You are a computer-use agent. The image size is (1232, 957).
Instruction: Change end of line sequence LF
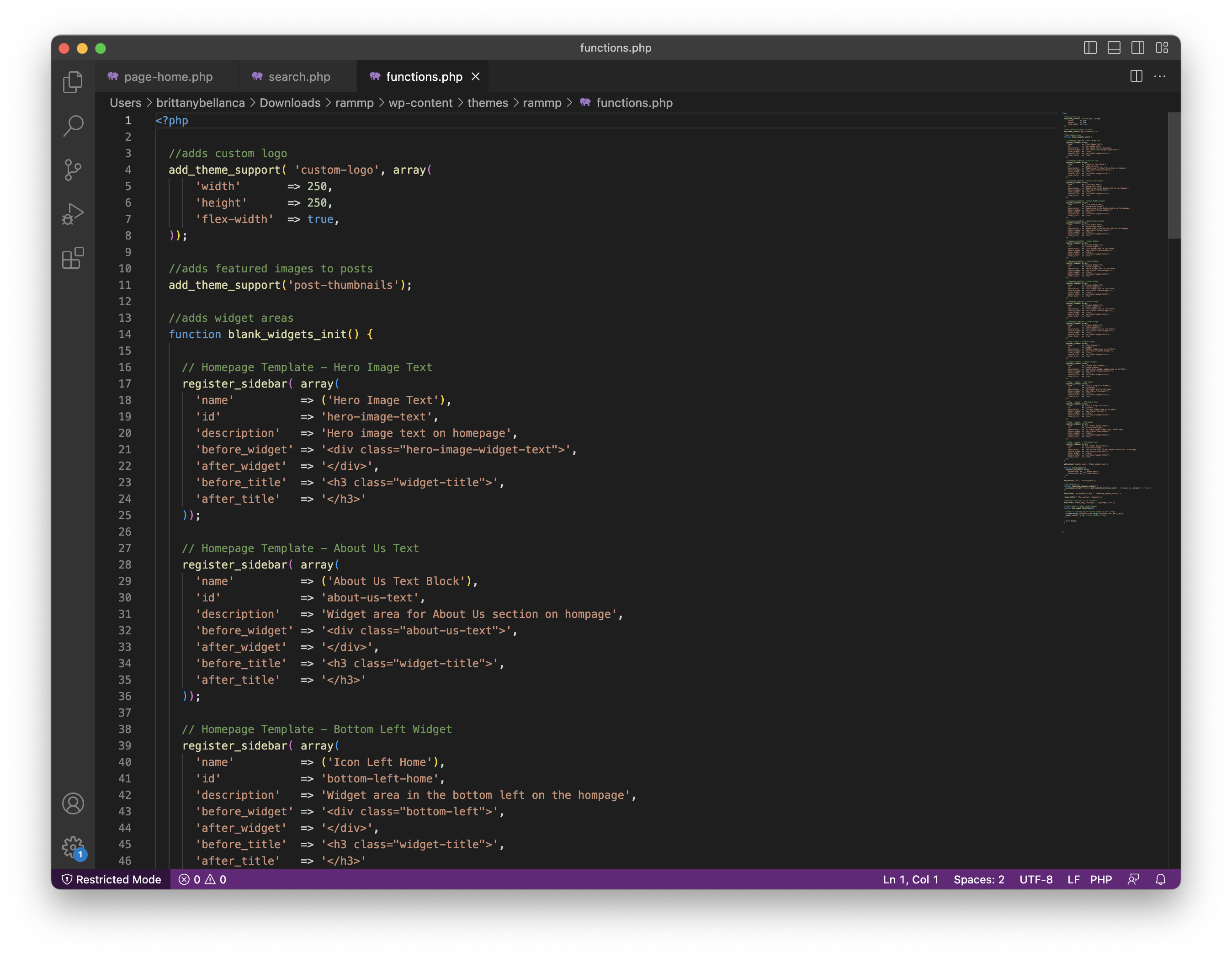(1073, 879)
